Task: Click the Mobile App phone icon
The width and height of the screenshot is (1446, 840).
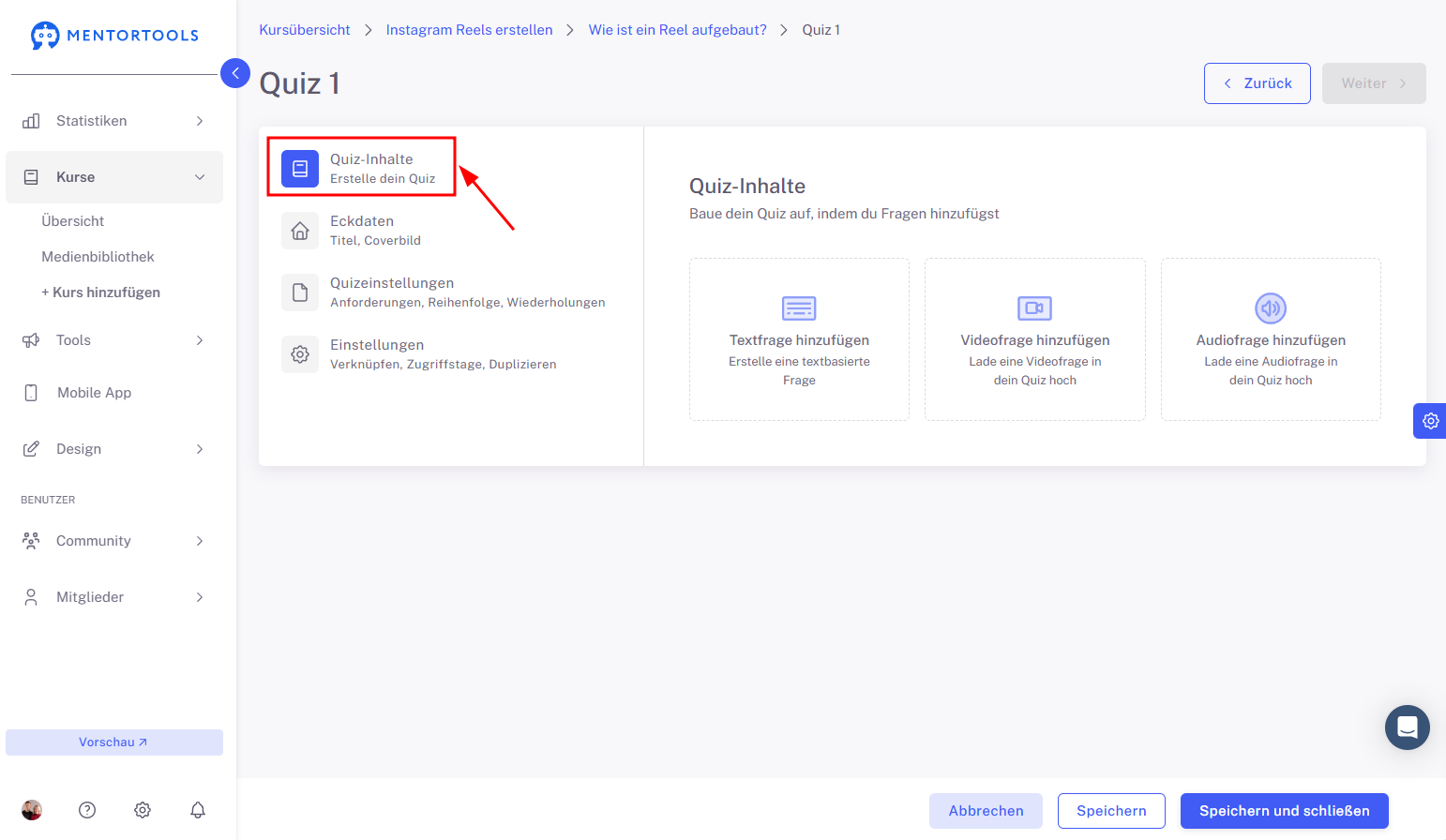Action: [x=31, y=393]
